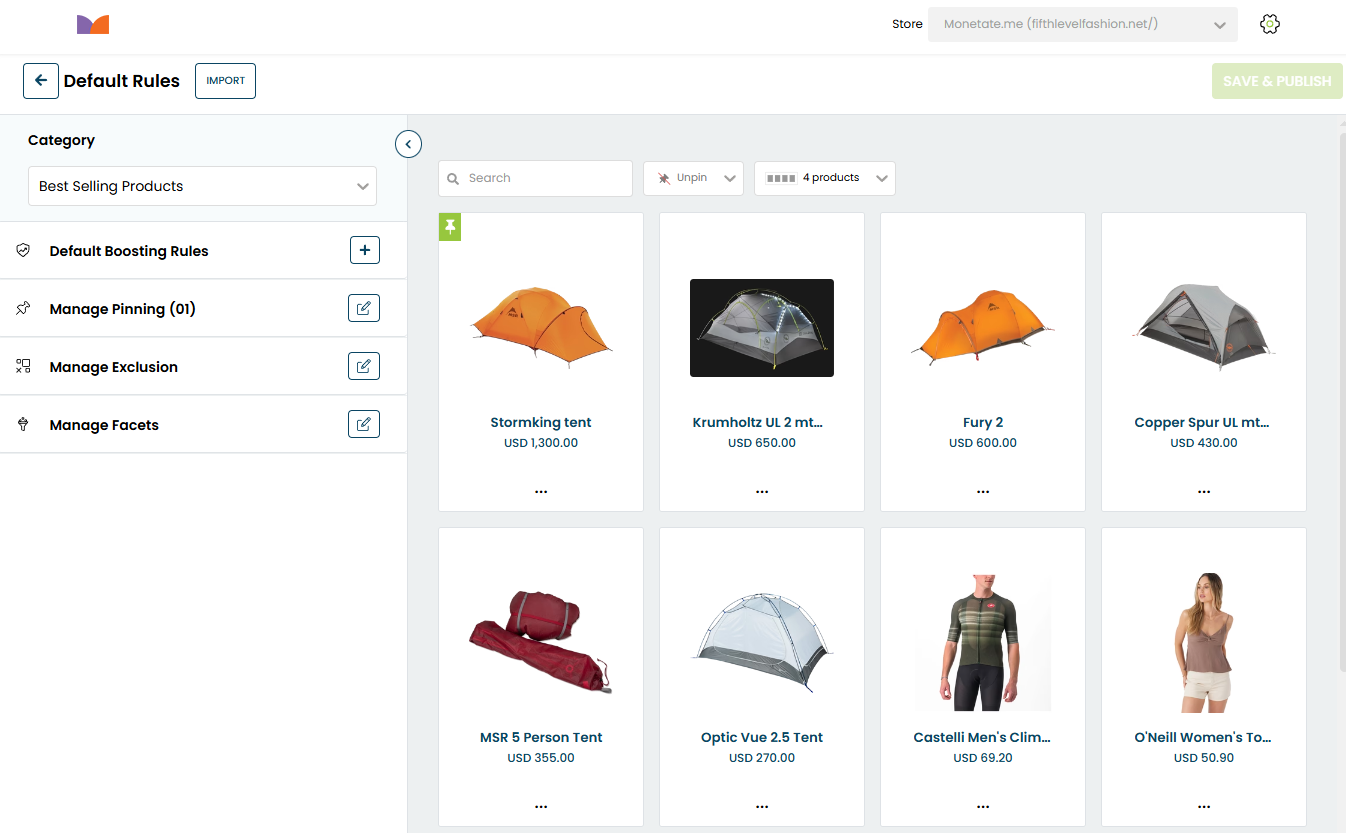
Task: Click the product Search field
Action: coord(535,178)
